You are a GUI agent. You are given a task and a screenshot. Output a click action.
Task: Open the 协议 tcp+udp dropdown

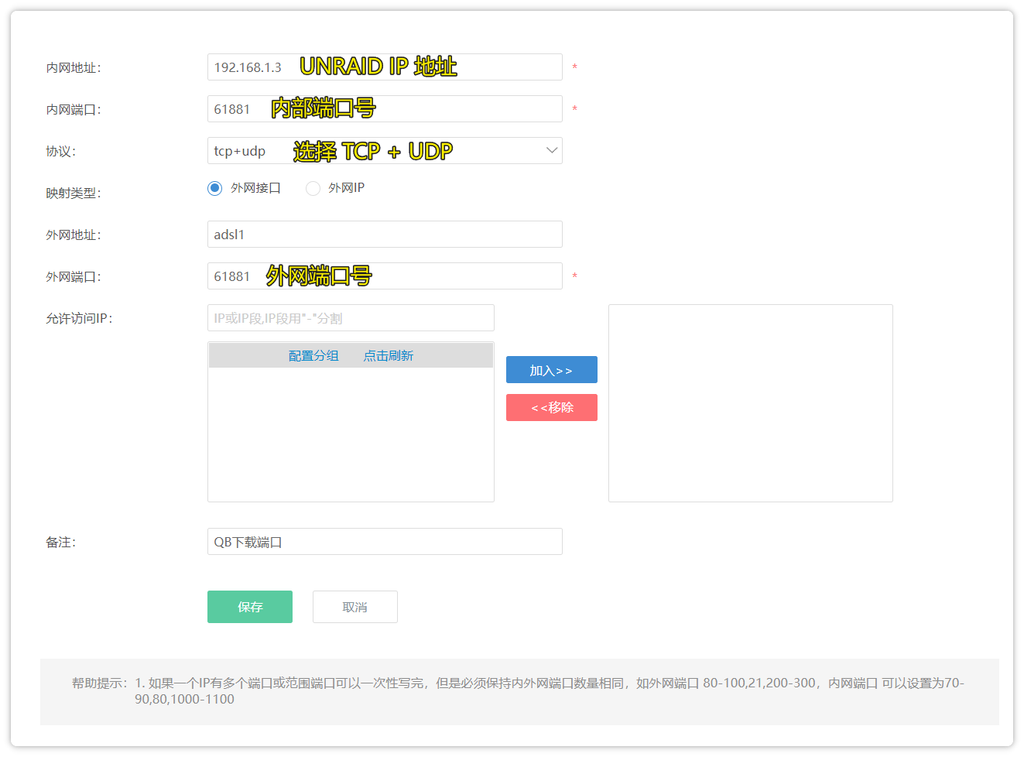coord(384,151)
